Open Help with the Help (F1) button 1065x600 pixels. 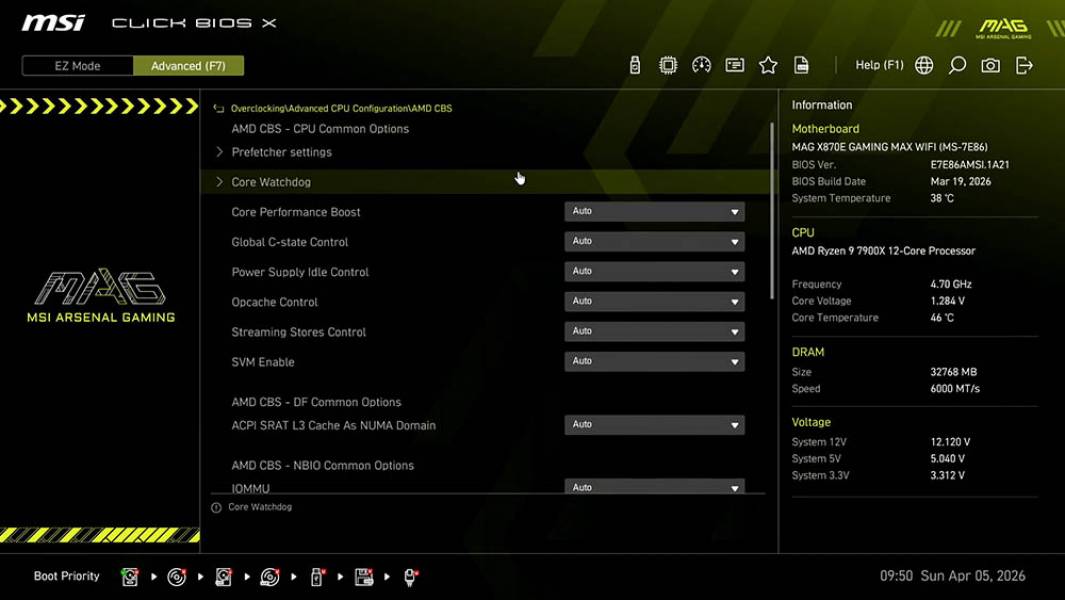coord(879,64)
